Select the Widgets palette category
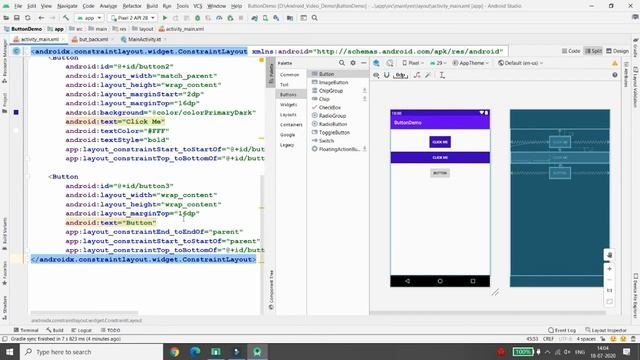 288,105
